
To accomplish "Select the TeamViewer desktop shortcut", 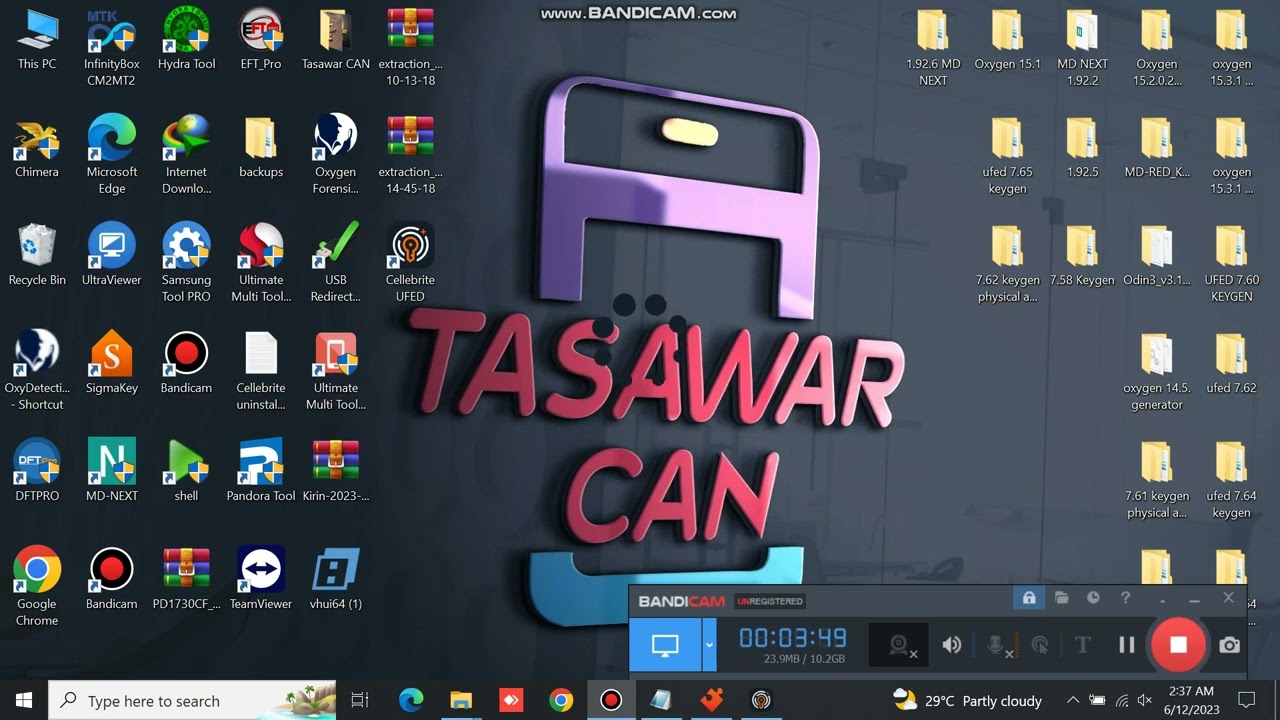I will click(x=261, y=580).
